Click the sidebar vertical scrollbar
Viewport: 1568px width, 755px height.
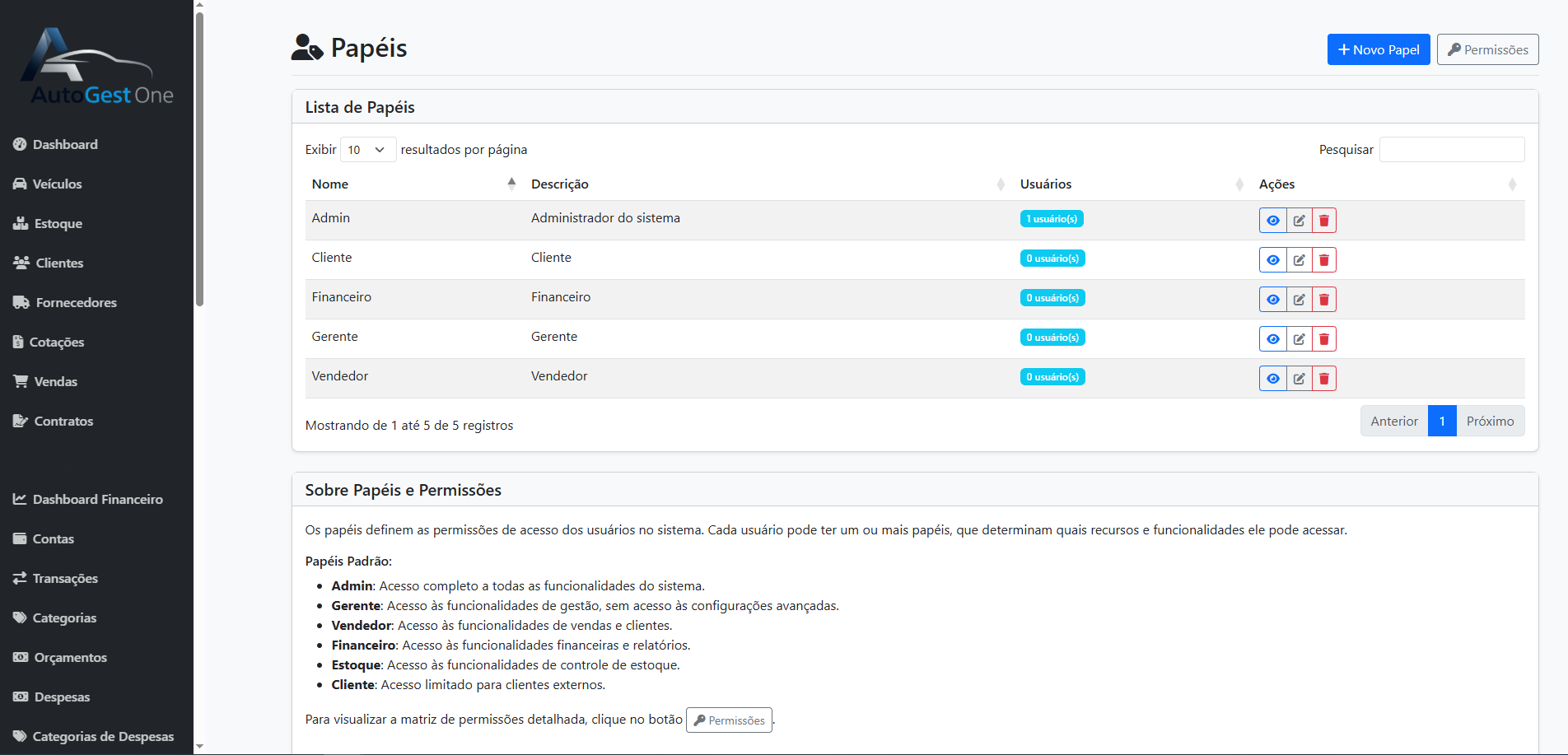199,156
